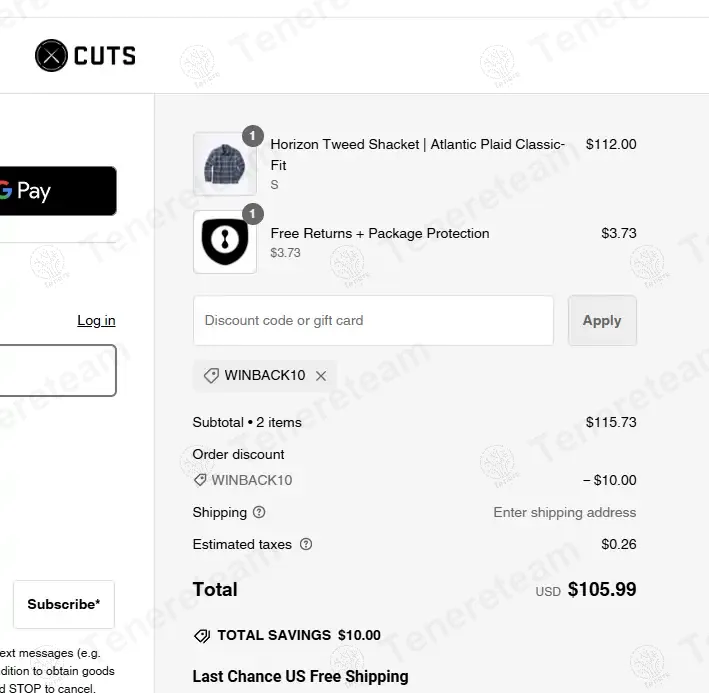Click the Last Chance US Free Shipping heading
The image size is (709, 693).
click(300, 677)
